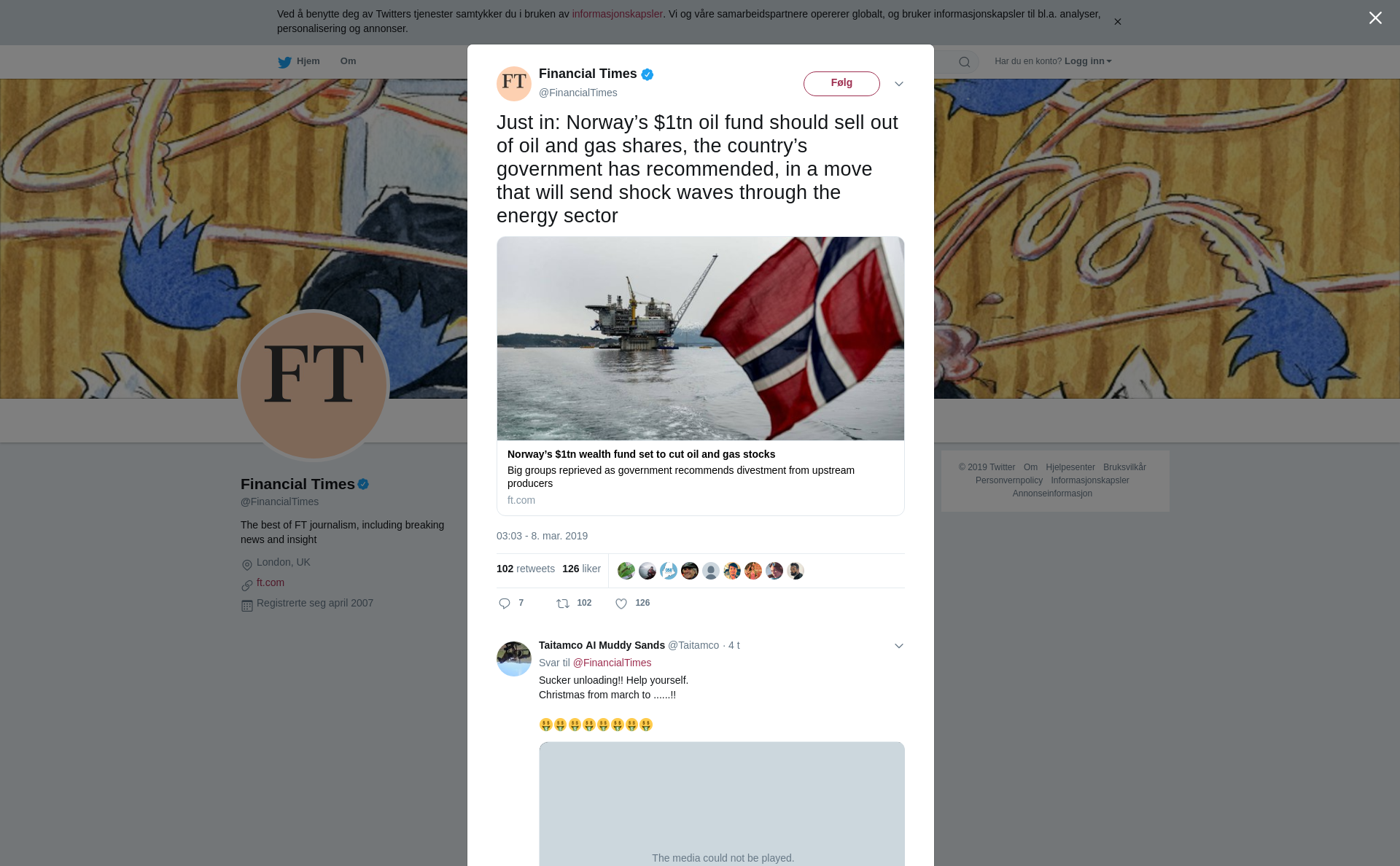
Task: Open the FT avatar in tweet header
Action: click(514, 84)
